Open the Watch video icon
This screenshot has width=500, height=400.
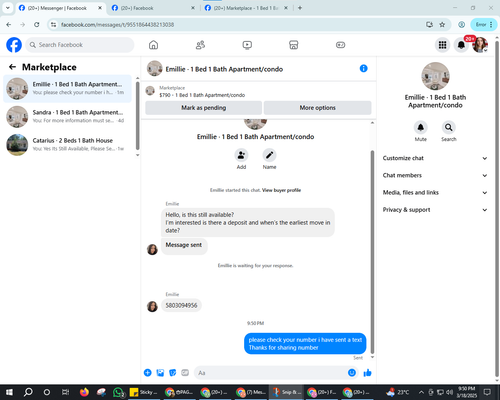coord(247,45)
